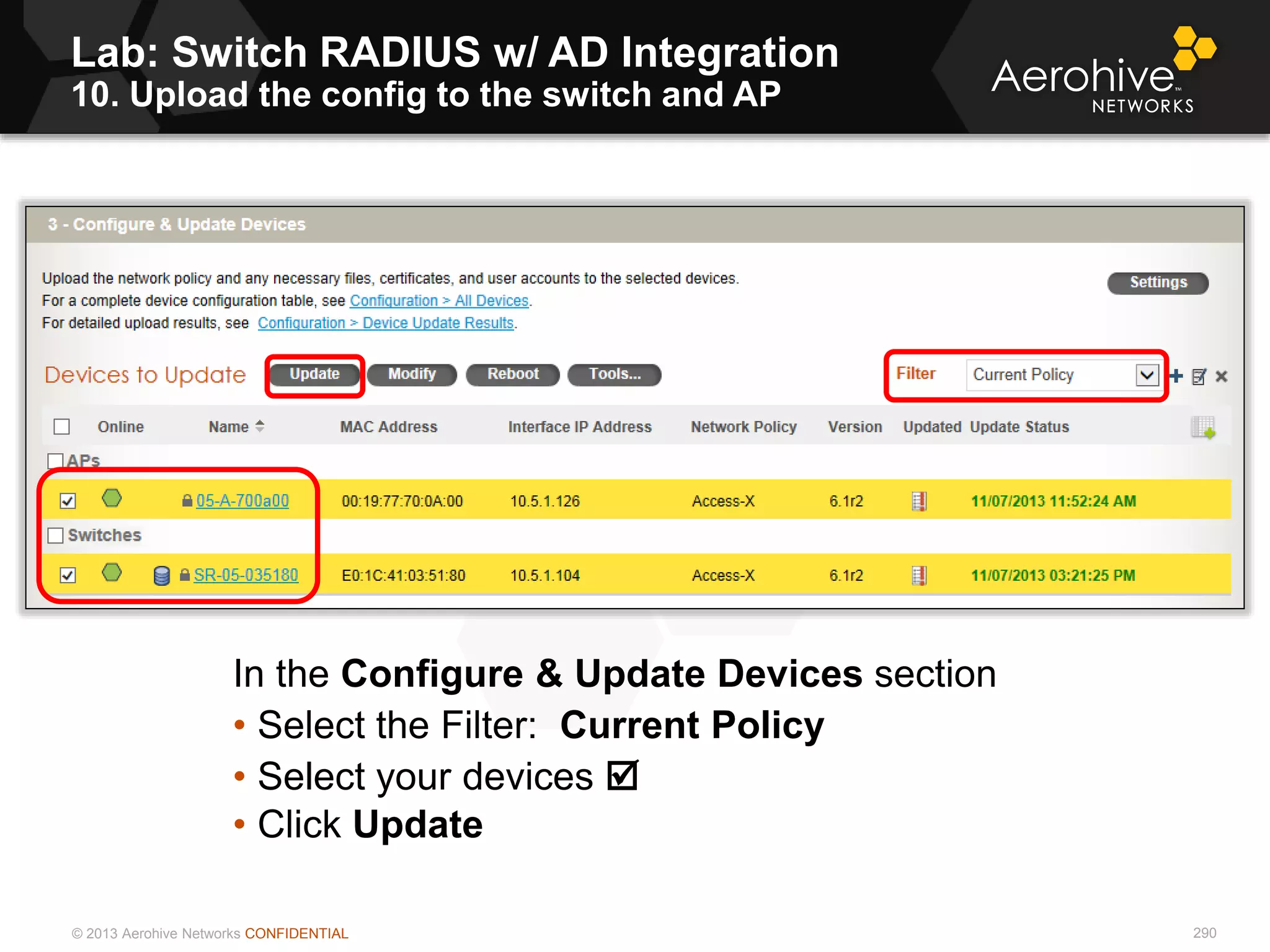The image size is (1270, 952).
Task: Edit the filter with the pencil icon
Action: tap(1199, 376)
